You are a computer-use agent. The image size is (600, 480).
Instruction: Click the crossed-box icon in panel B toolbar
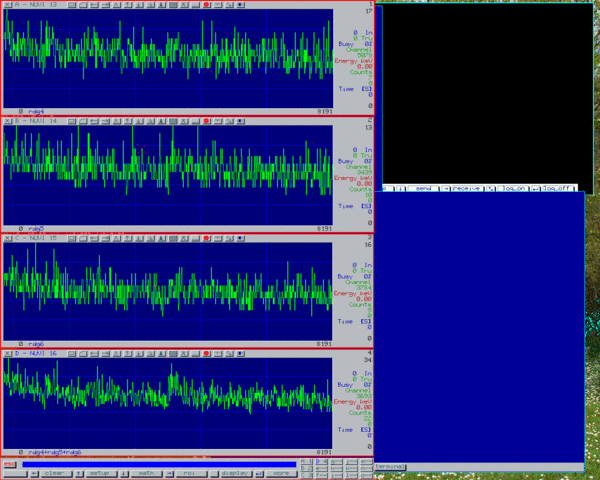coord(184,121)
